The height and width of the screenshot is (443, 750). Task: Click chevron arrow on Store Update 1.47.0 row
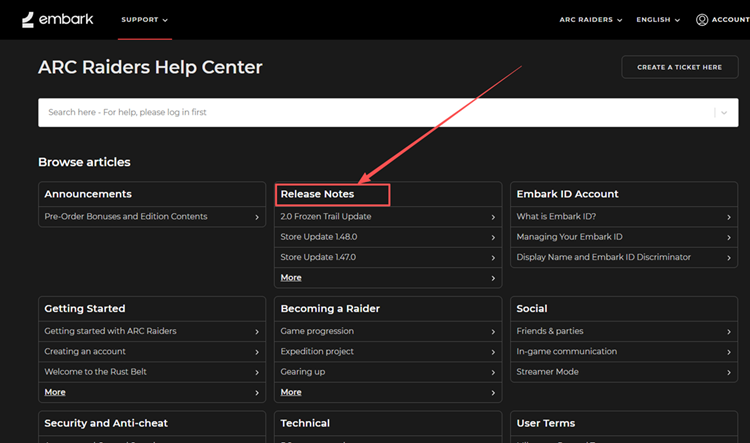tap(493, 258)
